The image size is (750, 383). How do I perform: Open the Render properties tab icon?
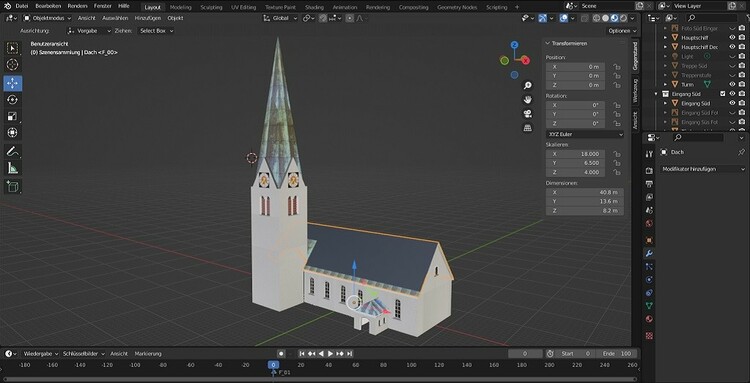pos(649,171)
